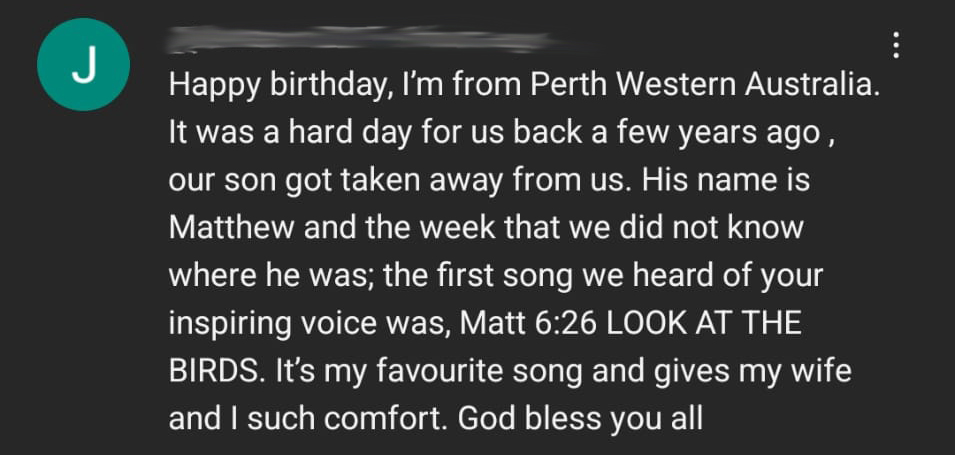Click "God bless you all" closing text
Screen dimensions: 955x455
tap(581, 418)
